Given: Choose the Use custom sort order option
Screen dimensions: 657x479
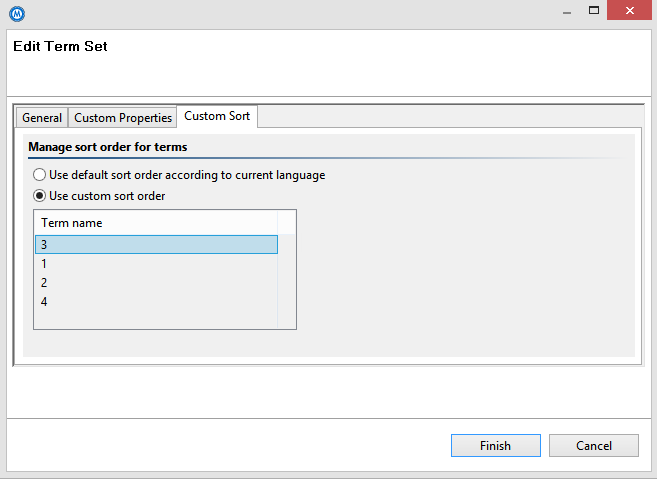Looking at the screenshot, I should click(39, 196).
